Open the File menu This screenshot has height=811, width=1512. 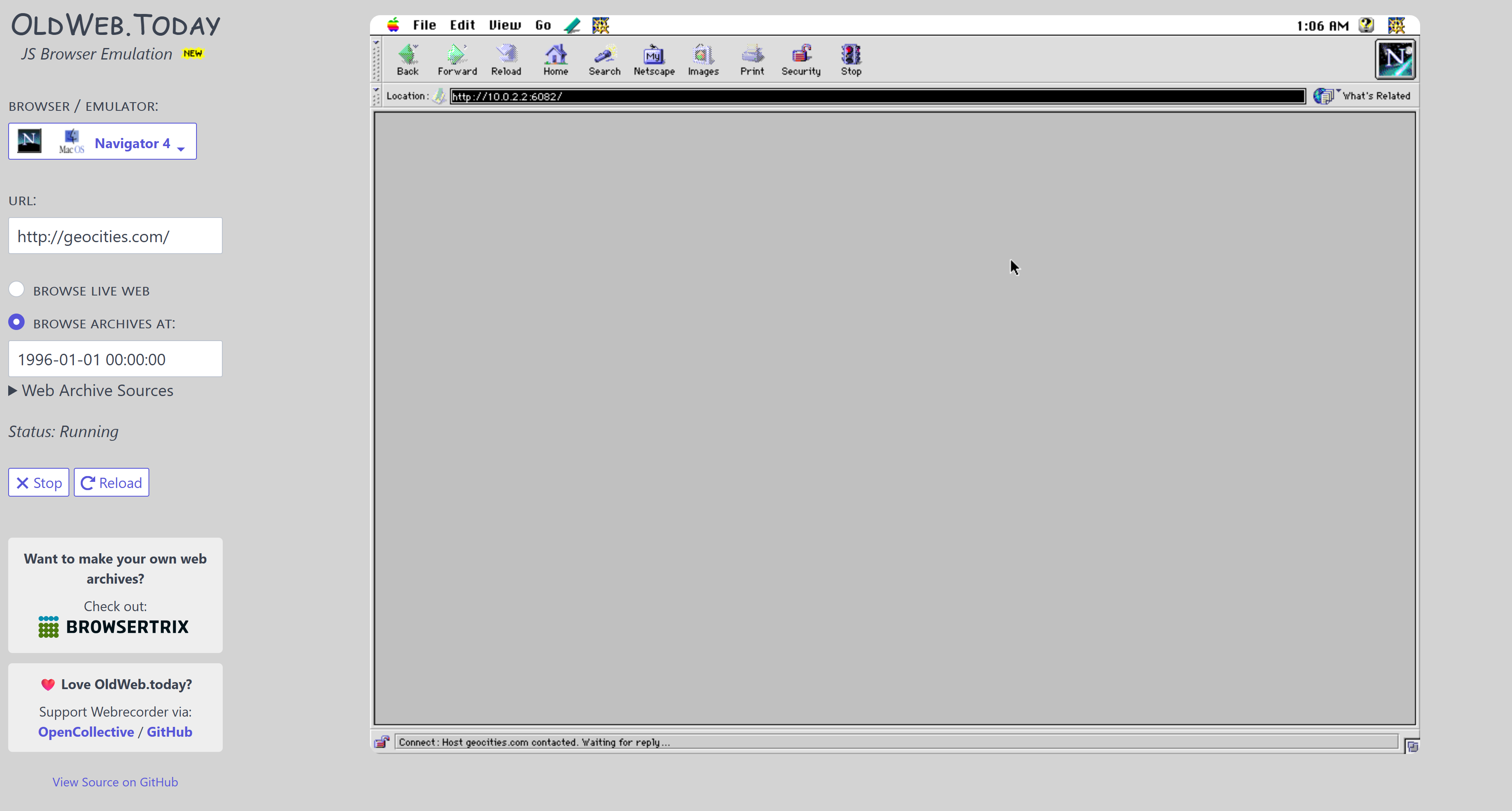pos(424,25)
